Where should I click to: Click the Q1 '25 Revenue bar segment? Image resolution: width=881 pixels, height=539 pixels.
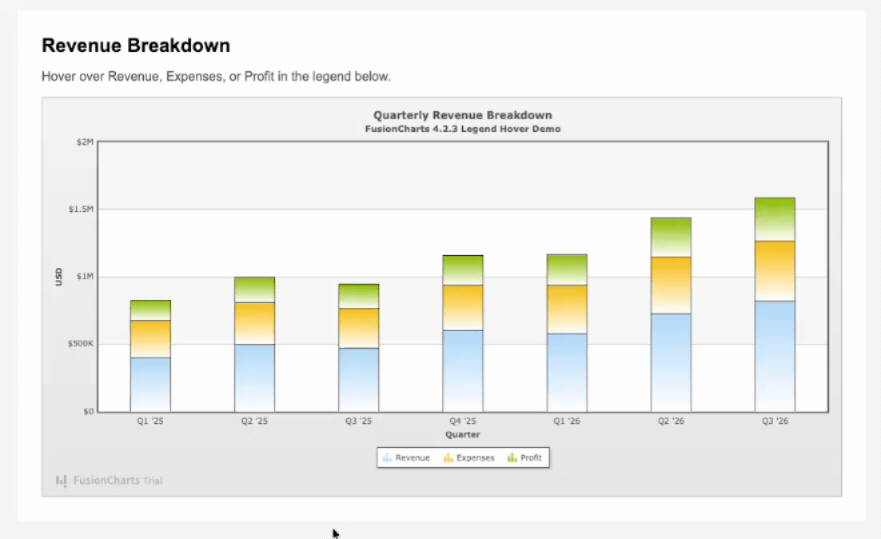click(151, 384)
